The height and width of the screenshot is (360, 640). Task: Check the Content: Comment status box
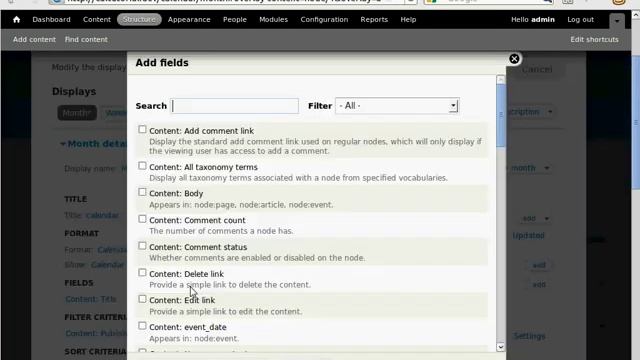pos(142,246)
